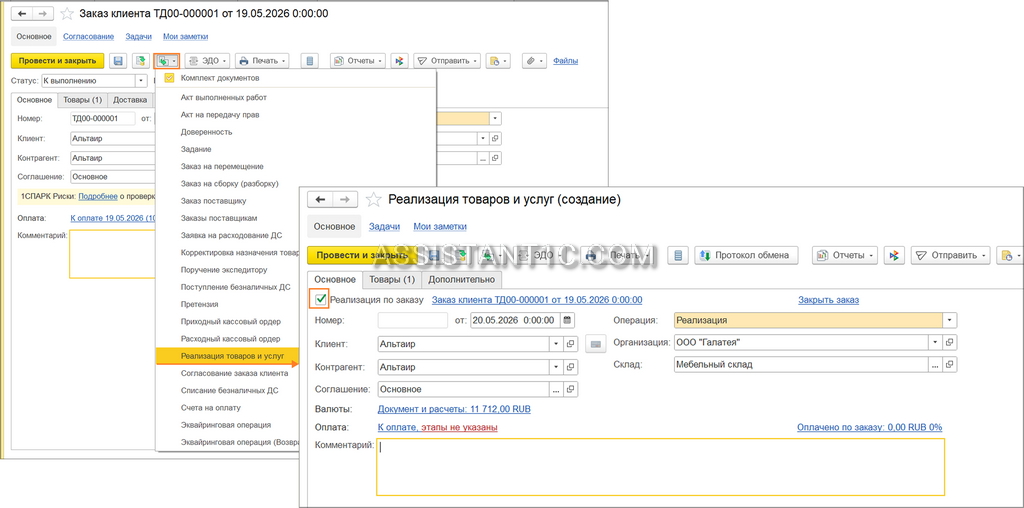1024x508 pixels.
Task: Star the Realization document as favorite
Action: point(373,199)
